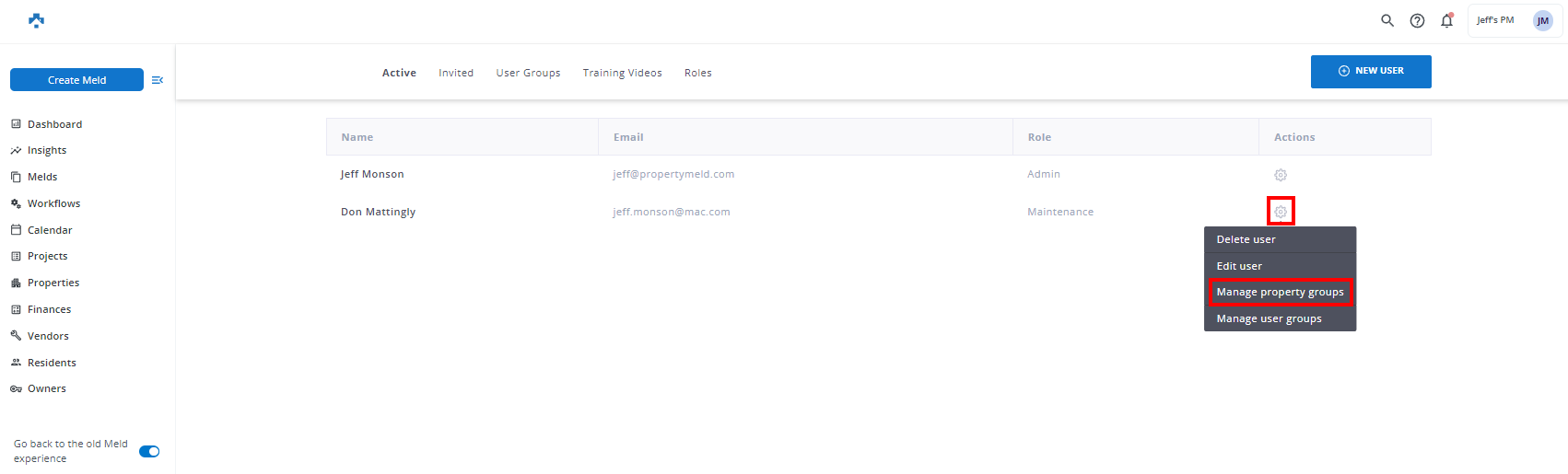Go to Vendors in the sidebar
The width and height of the screenshot is (1568, 474).
pyautogui.click(x=48, y=336)
